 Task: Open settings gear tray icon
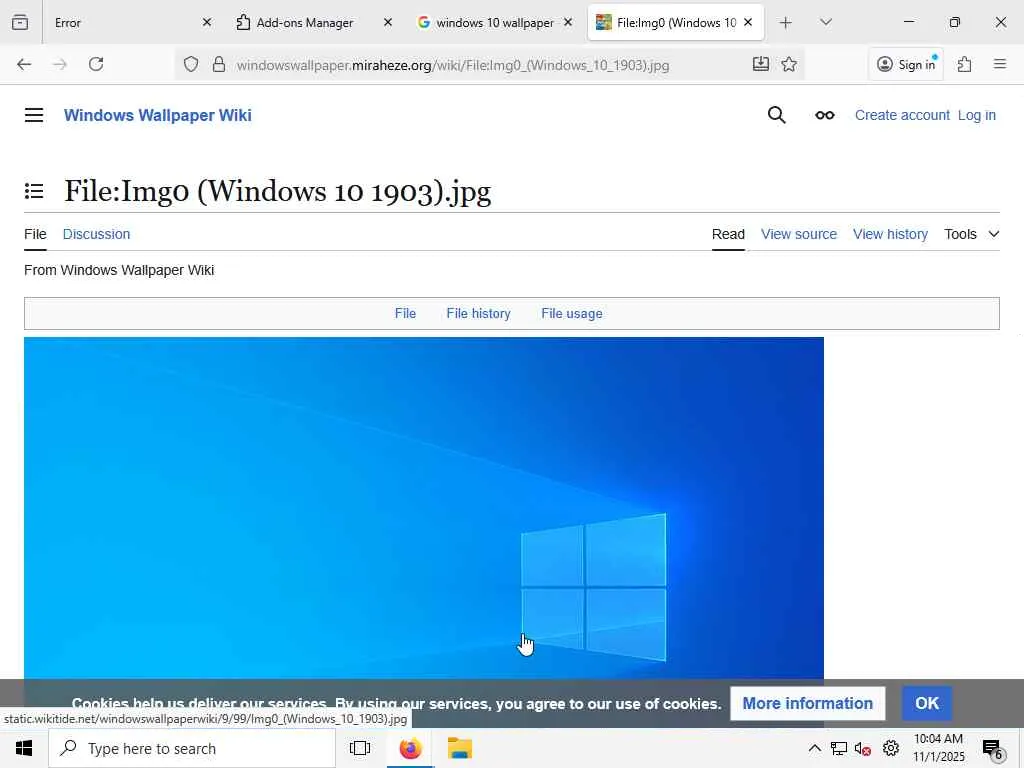click(891, 748)
